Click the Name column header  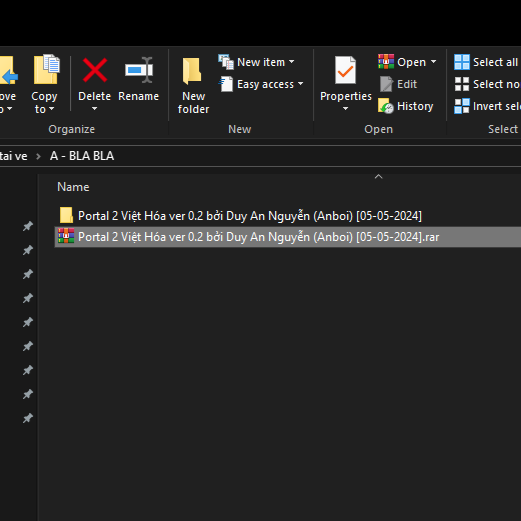(73, 187)
